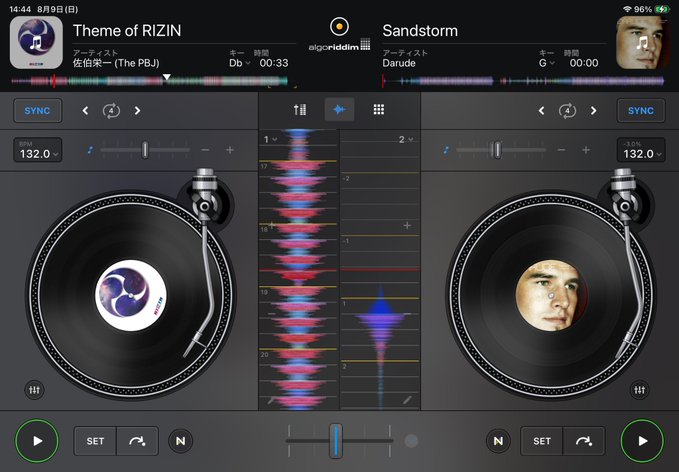Set cue point on left deck

95,441
